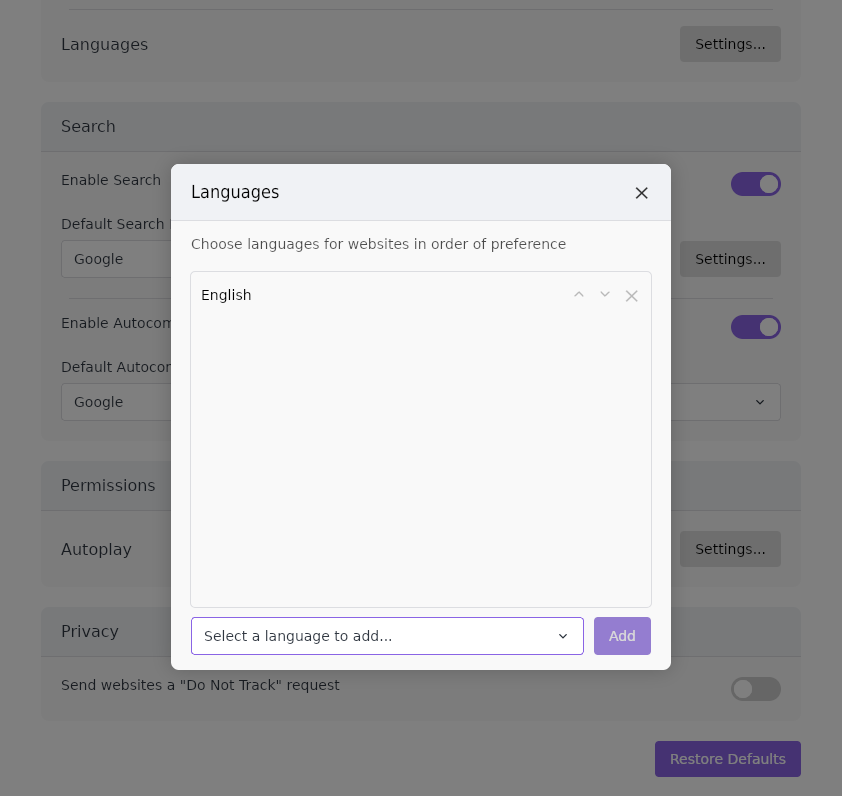The image size is (842, 796).
Task: Open the Autoplay Settings button
Action: [730, 549]
